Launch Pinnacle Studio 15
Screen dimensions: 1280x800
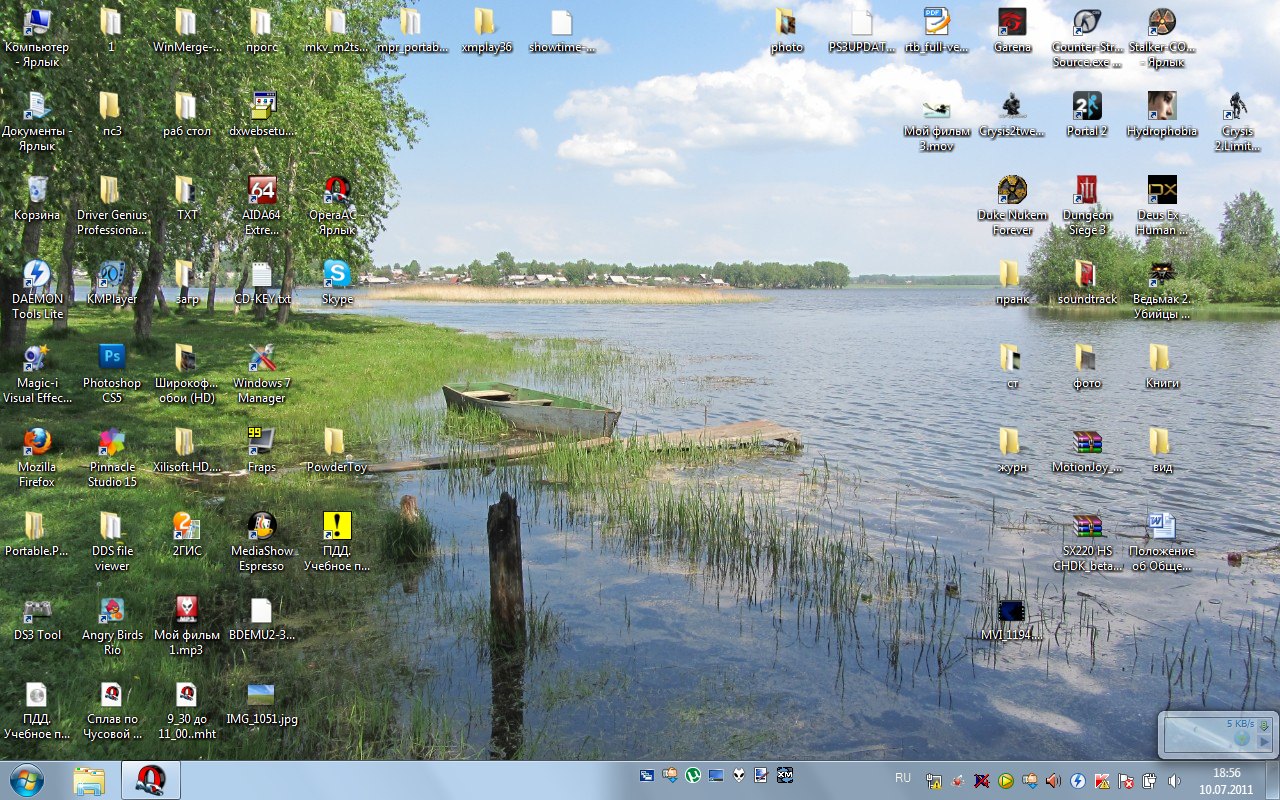pyautogui.click(x=112, y=458)
